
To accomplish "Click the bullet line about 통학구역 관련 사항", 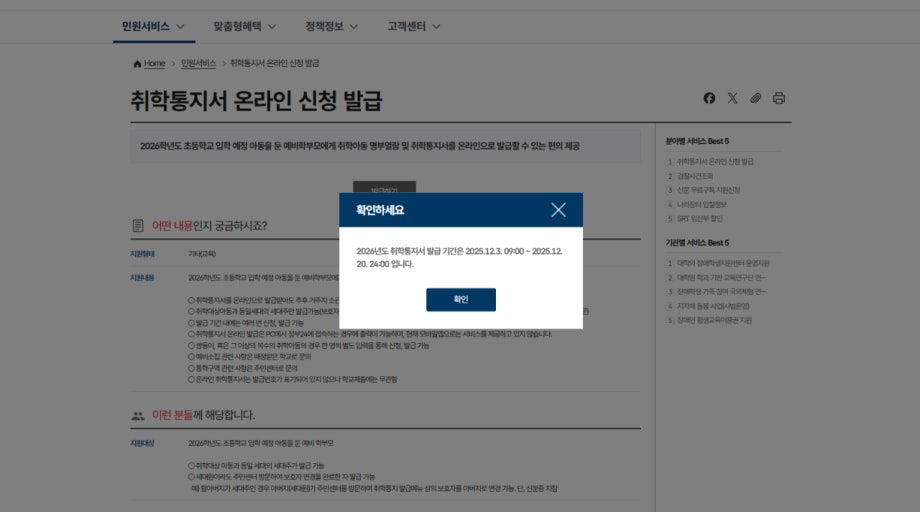I will (x=242, y=368).
